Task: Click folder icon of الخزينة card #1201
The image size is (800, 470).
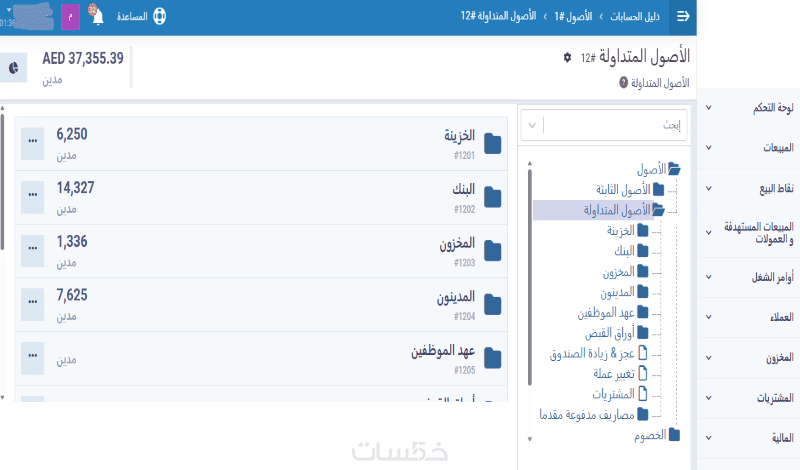Action: pyautogui.click(x=492, y=144)
